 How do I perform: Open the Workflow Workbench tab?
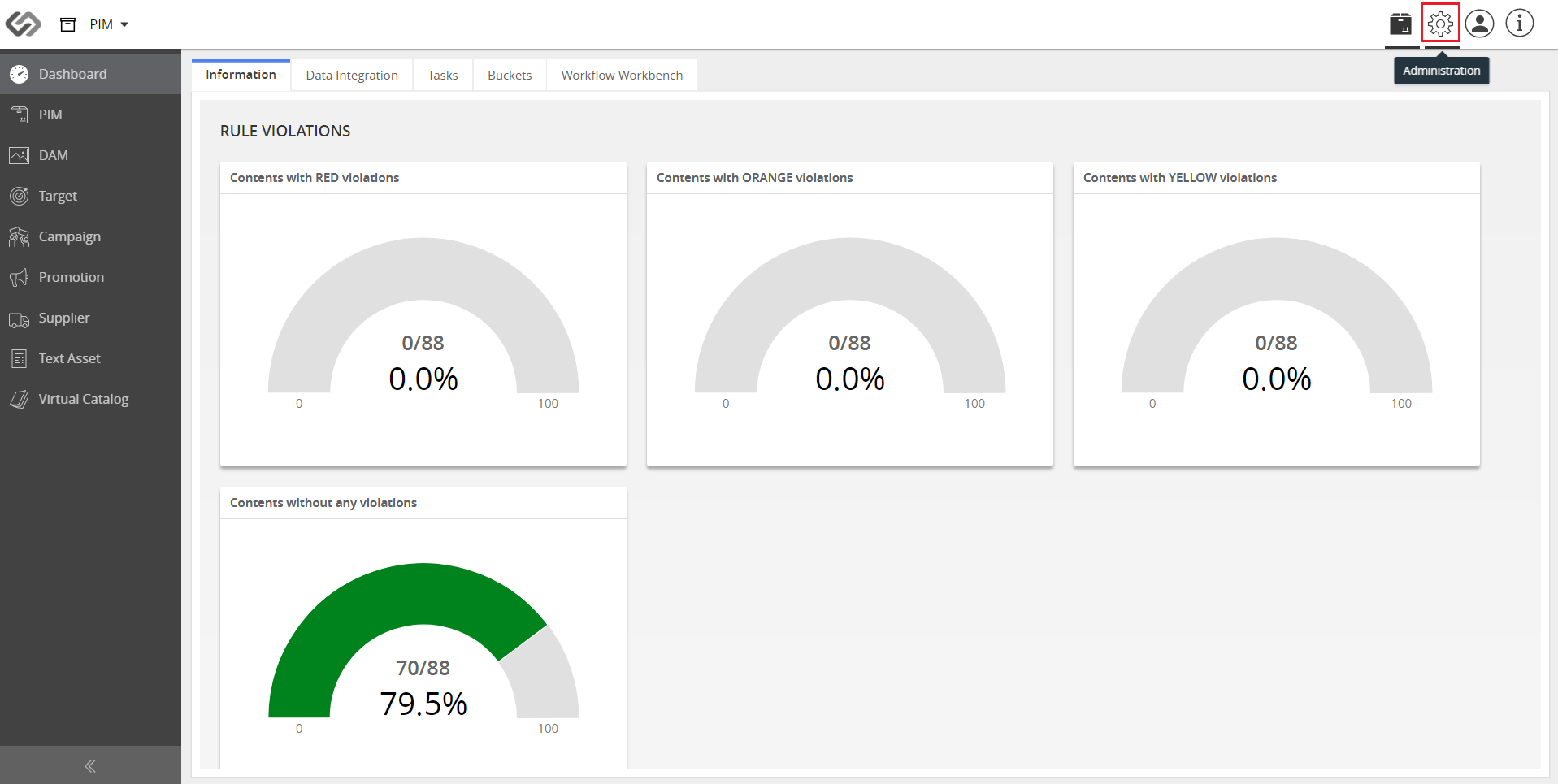pyautogui.click(x=622, y=75)
